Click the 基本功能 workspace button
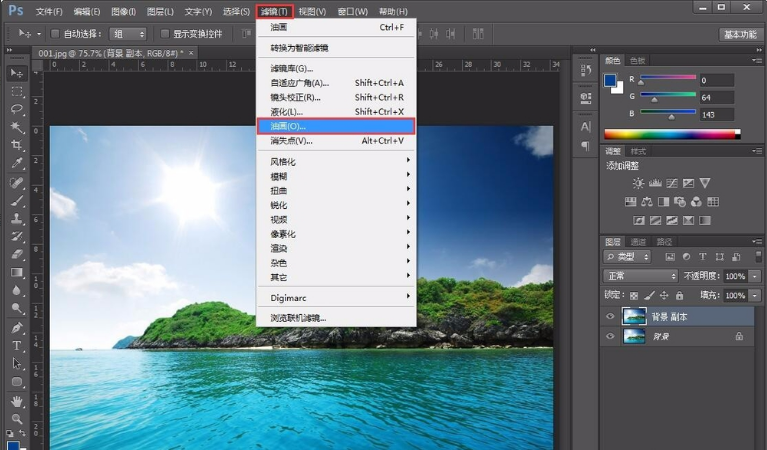The height and width of the screenshot is (450, 767). tap(740, 34)
